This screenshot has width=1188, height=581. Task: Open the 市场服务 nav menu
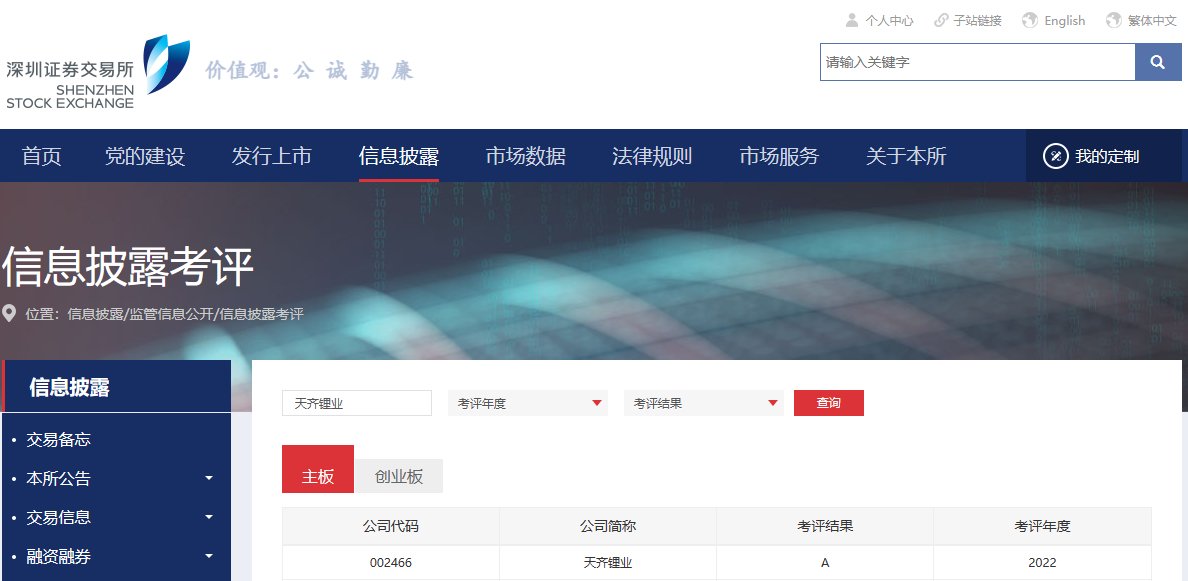coord(779,157)
